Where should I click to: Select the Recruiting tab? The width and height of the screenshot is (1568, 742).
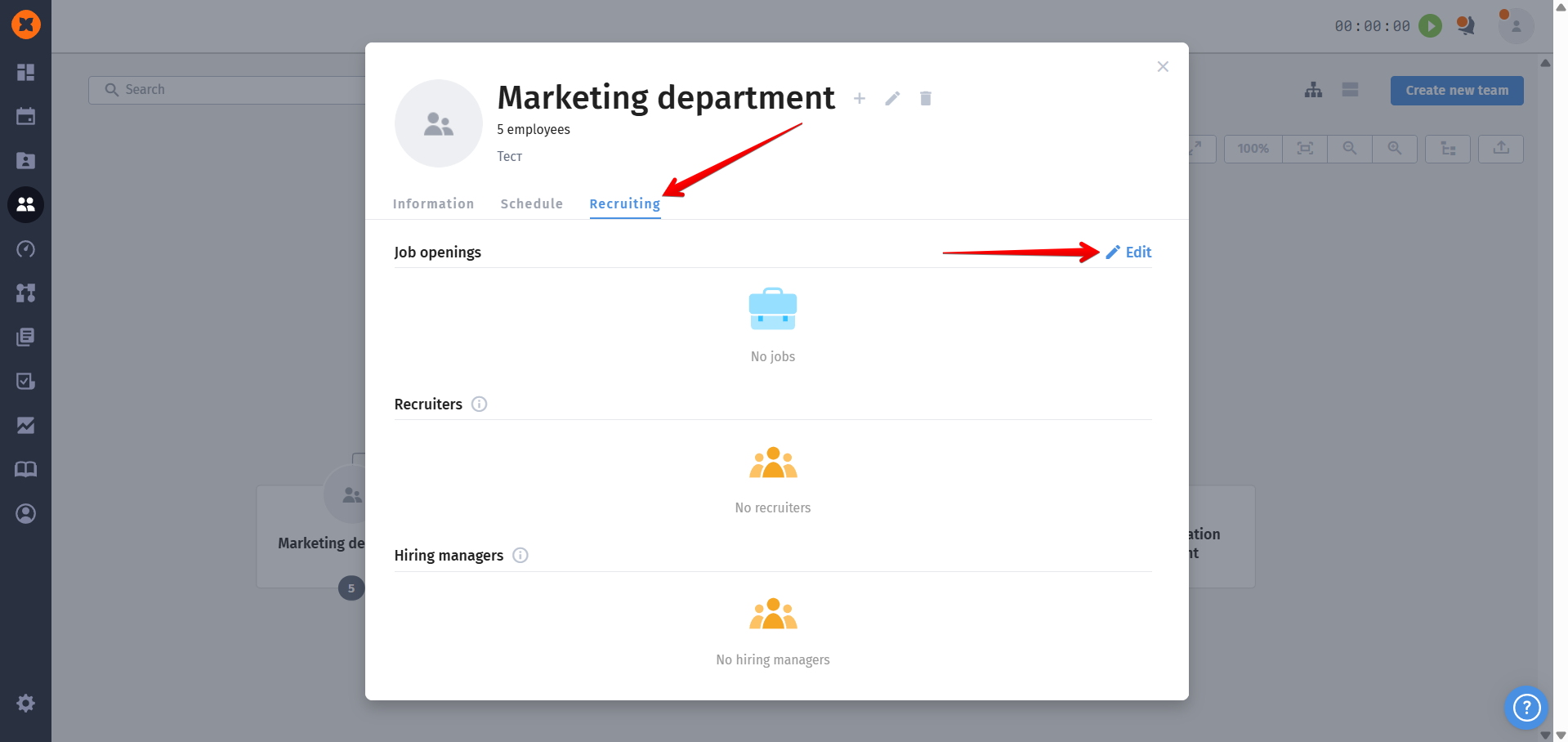click(x=625, y=204)
